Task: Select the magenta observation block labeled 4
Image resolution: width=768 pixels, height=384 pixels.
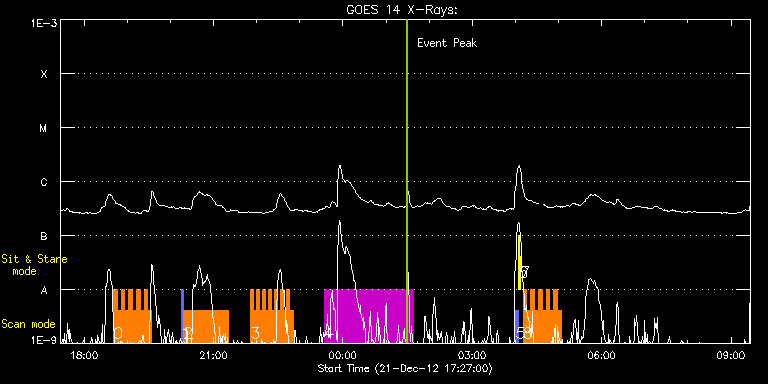Action: [x=369, y=316]
